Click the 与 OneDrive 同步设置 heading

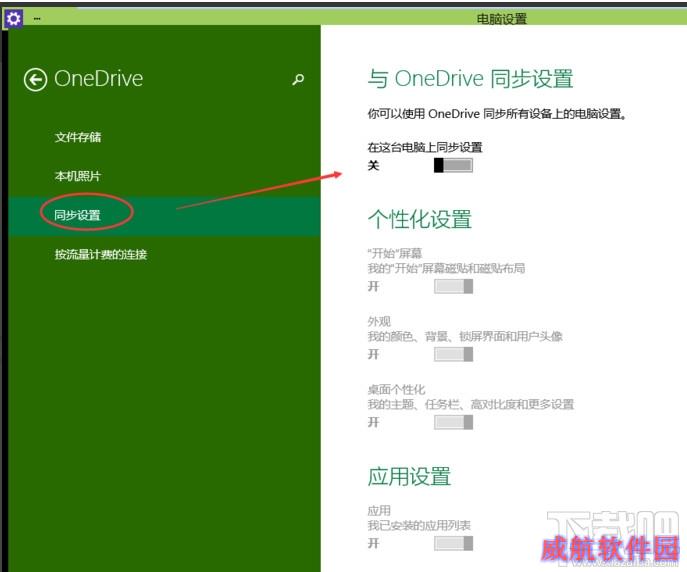click(x=471, y=79)
